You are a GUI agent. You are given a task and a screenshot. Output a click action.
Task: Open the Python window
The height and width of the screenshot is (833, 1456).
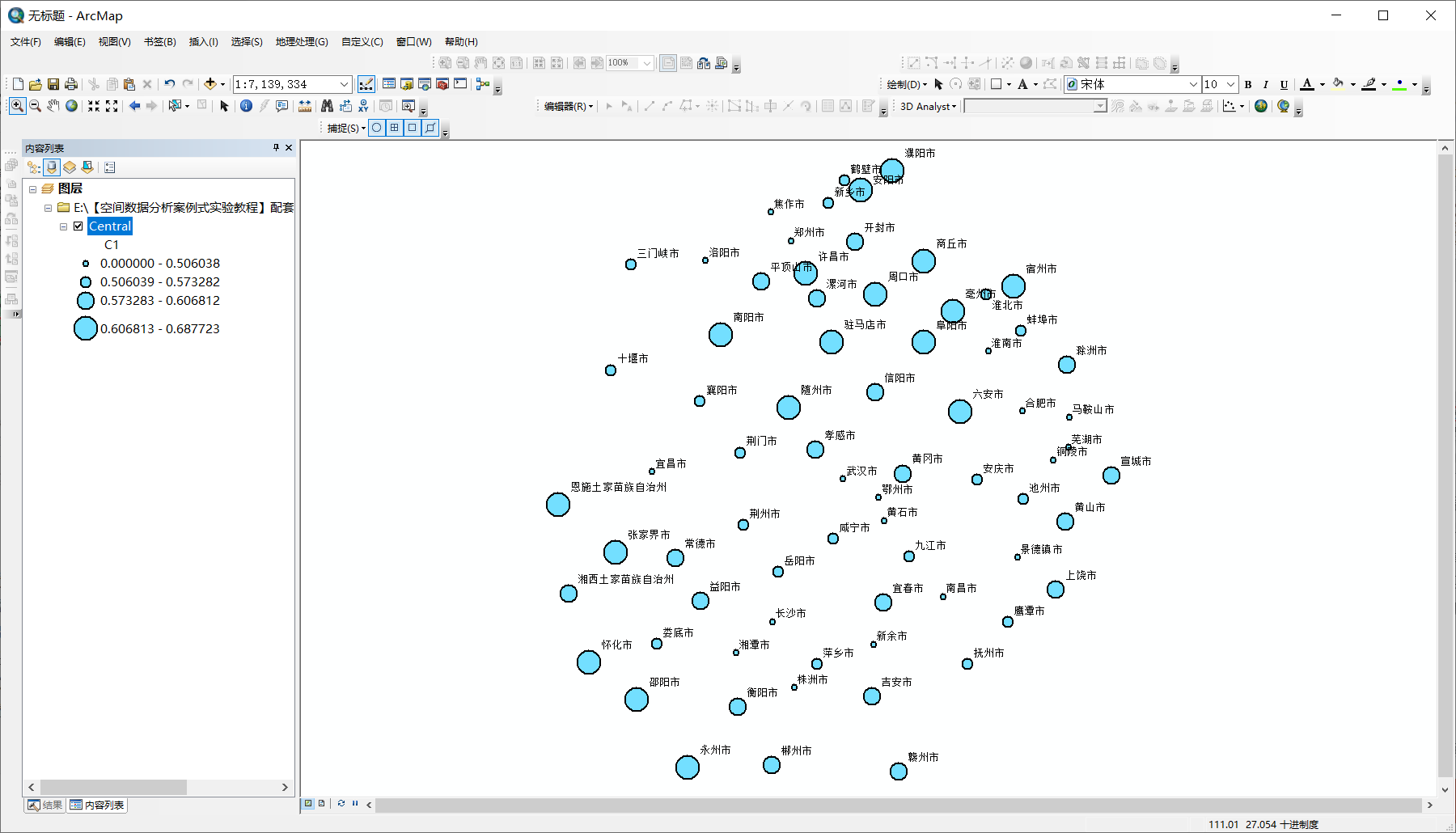pos(460,84)
